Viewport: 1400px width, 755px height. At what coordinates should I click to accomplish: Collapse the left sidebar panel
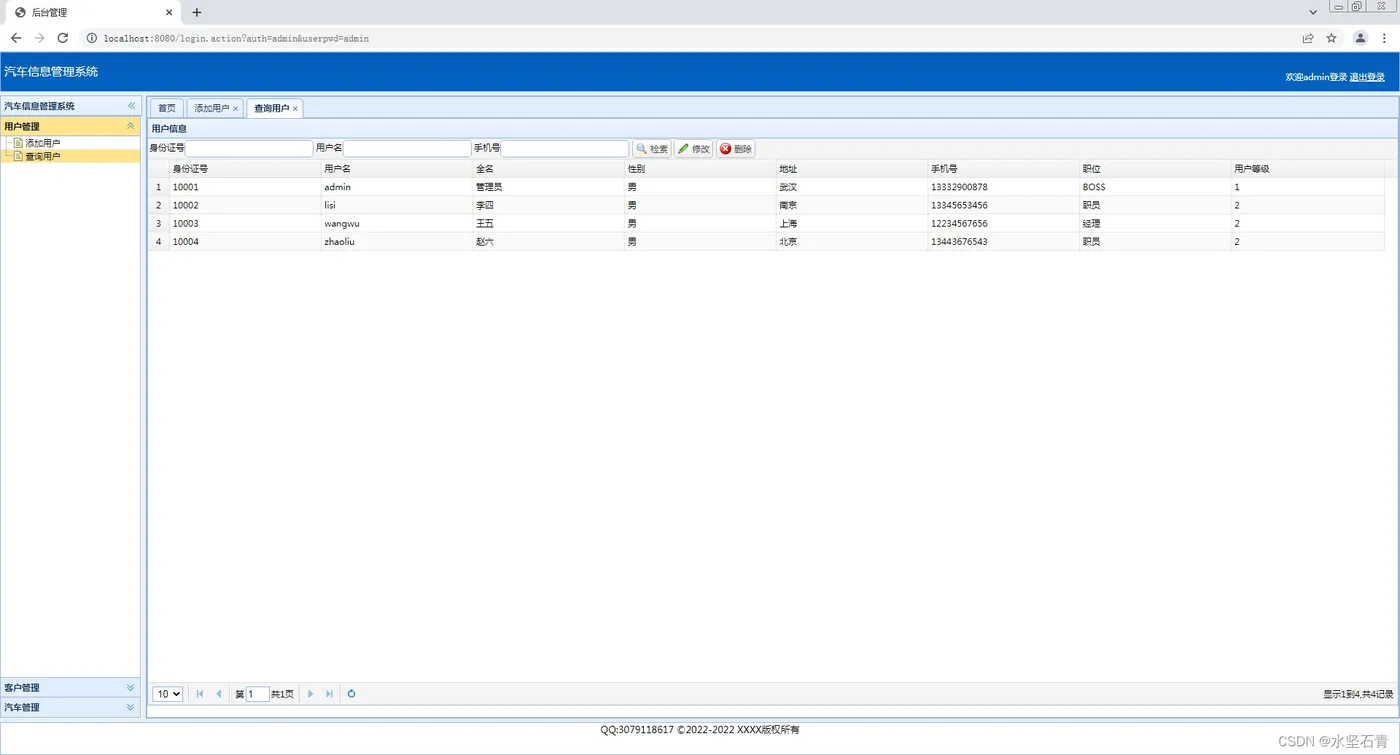point(131,106)
